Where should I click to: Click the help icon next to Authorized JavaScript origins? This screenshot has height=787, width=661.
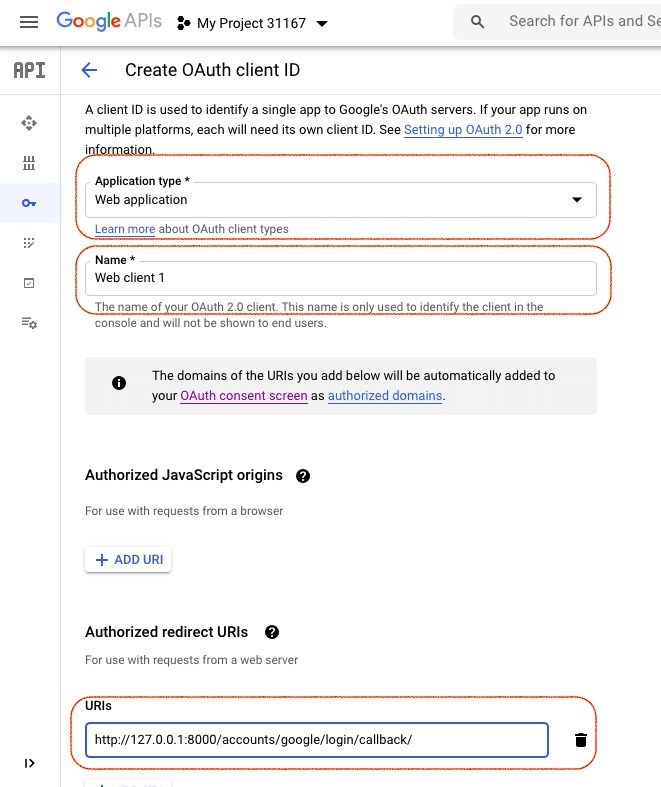click(303, 476)
